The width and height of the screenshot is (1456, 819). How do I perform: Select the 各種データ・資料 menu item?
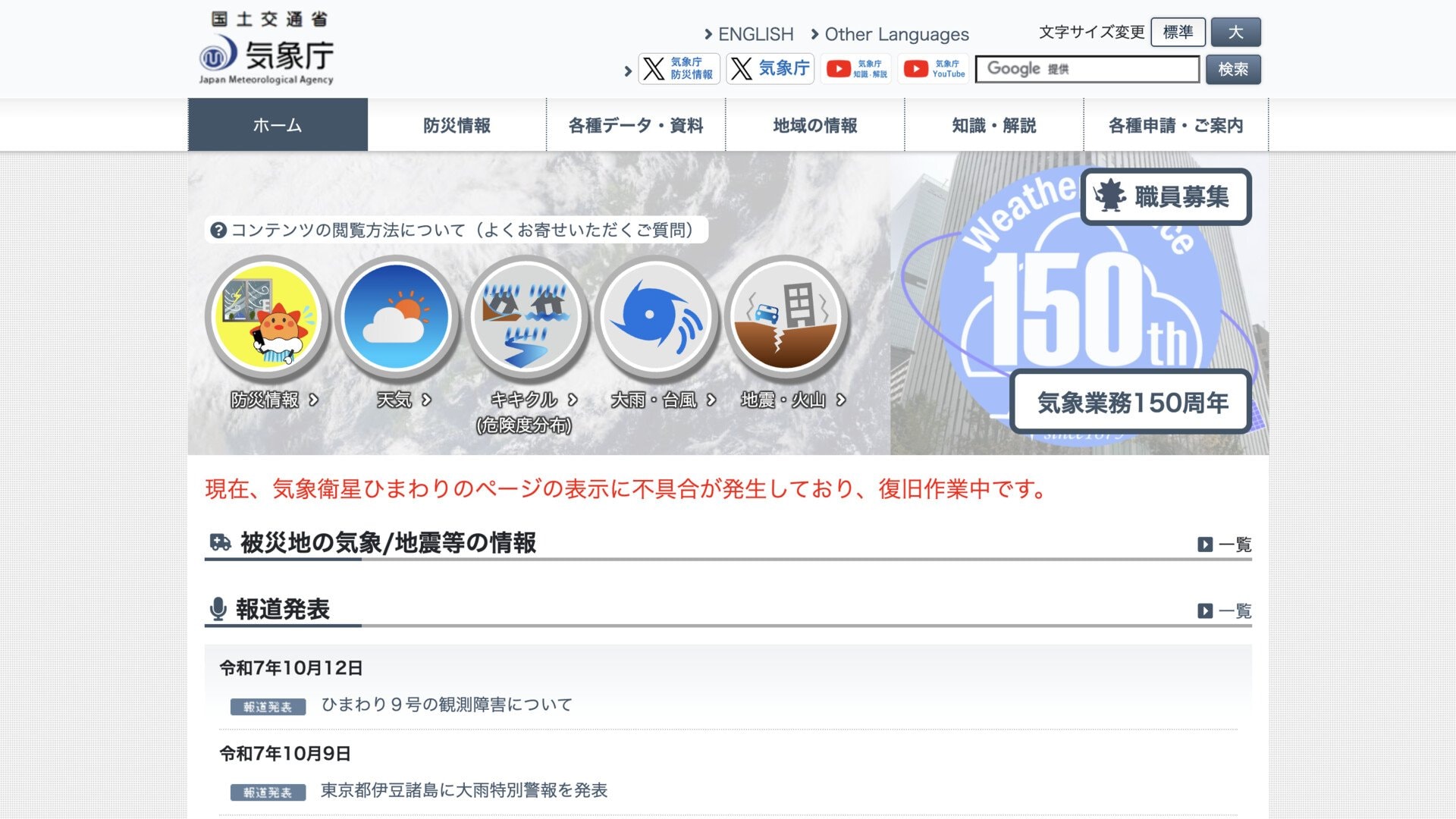tap(635, 125)
